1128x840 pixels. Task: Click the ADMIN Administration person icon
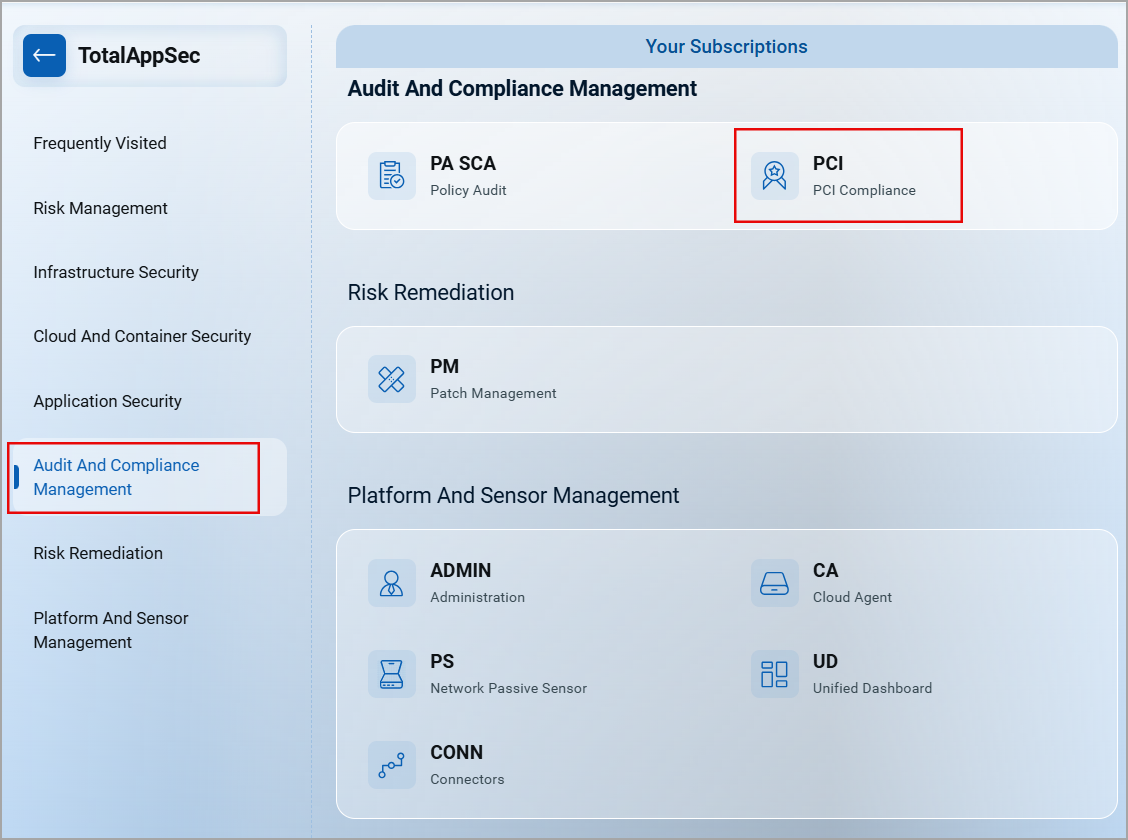pos(392,583)
